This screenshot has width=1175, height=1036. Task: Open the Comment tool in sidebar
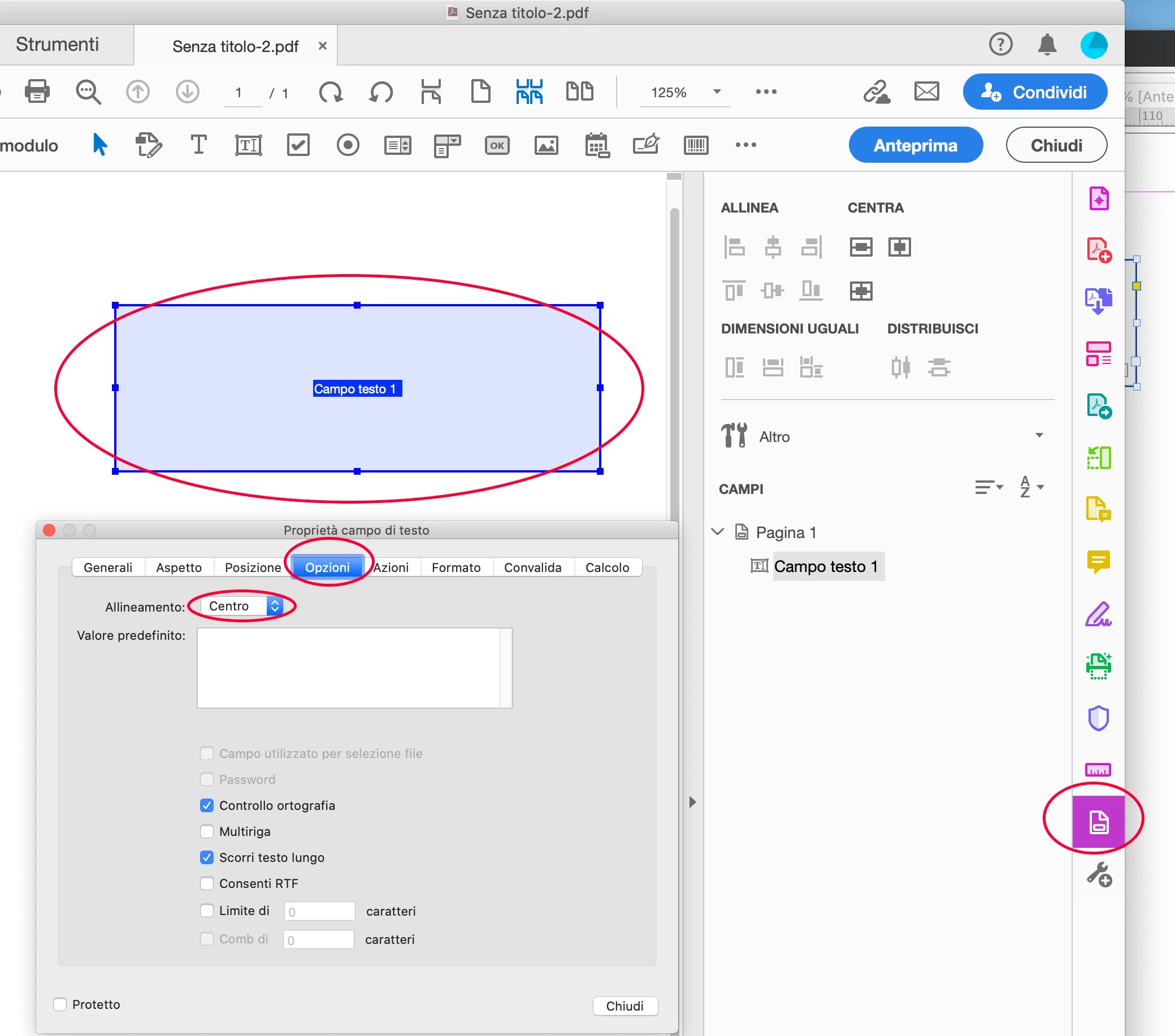[x=1098, y=561]
